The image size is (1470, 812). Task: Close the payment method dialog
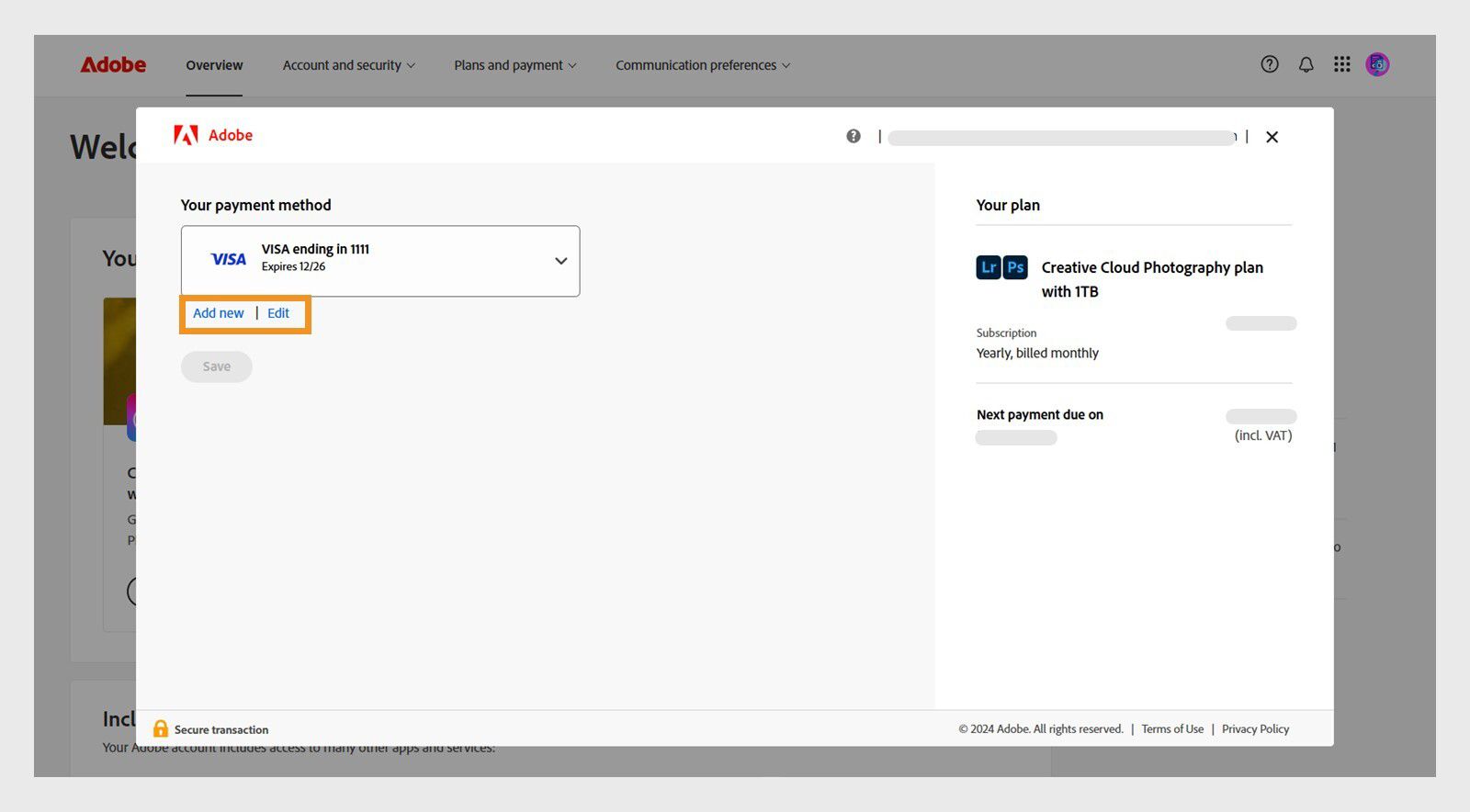tap(1272, 137)
